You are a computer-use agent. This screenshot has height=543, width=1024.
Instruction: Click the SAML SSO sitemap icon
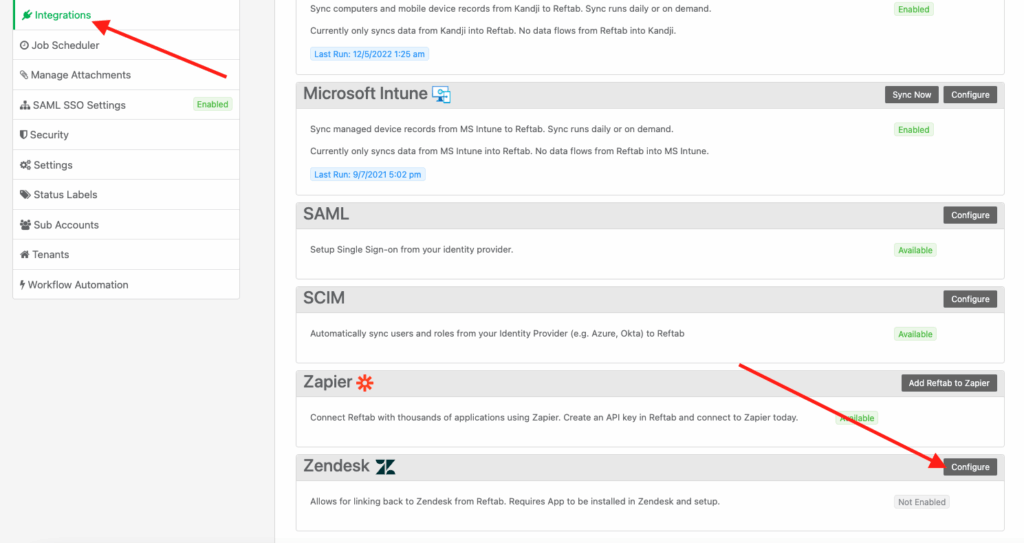coord(25,105)
